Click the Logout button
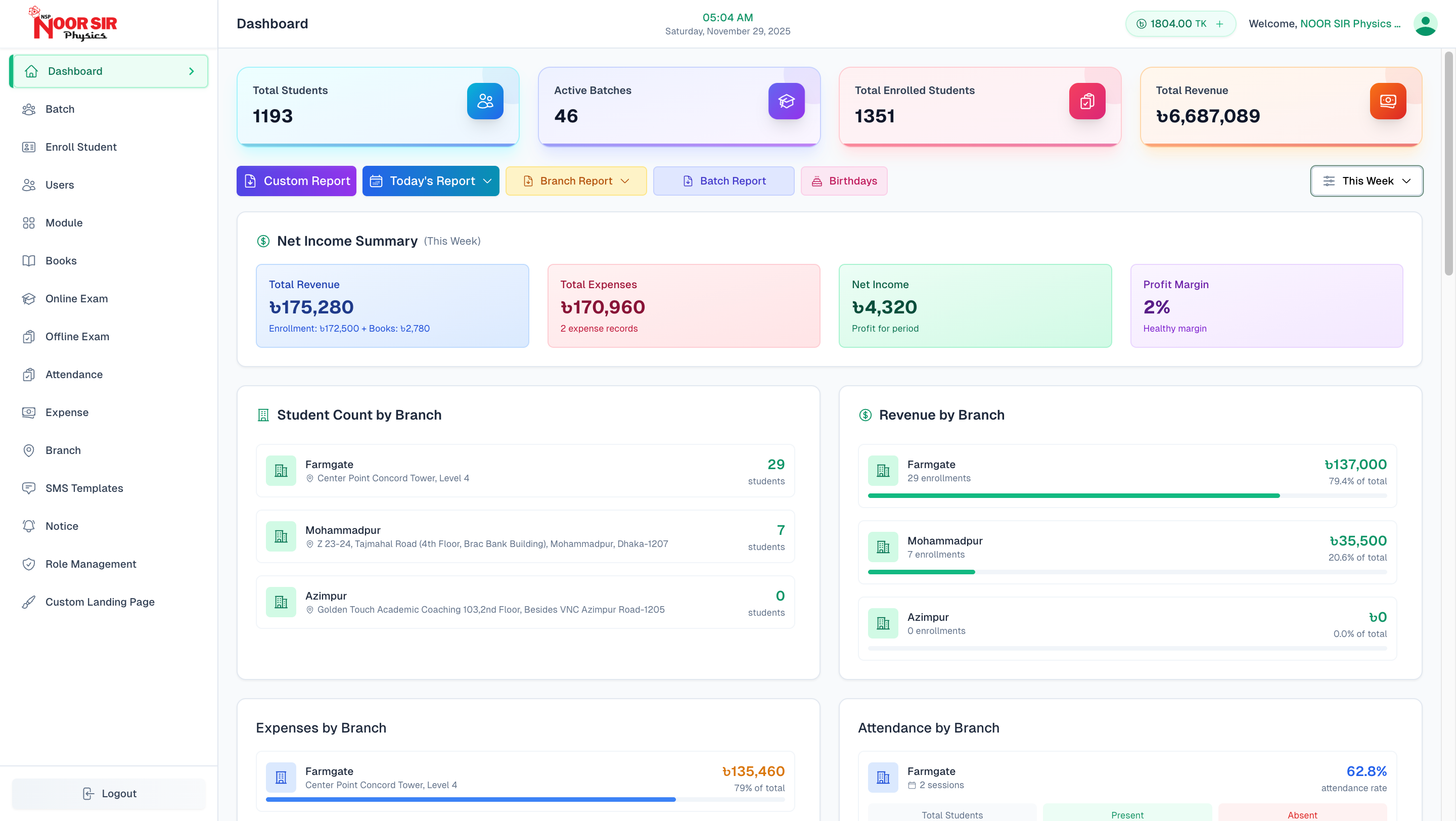 (x=109, y=793)
